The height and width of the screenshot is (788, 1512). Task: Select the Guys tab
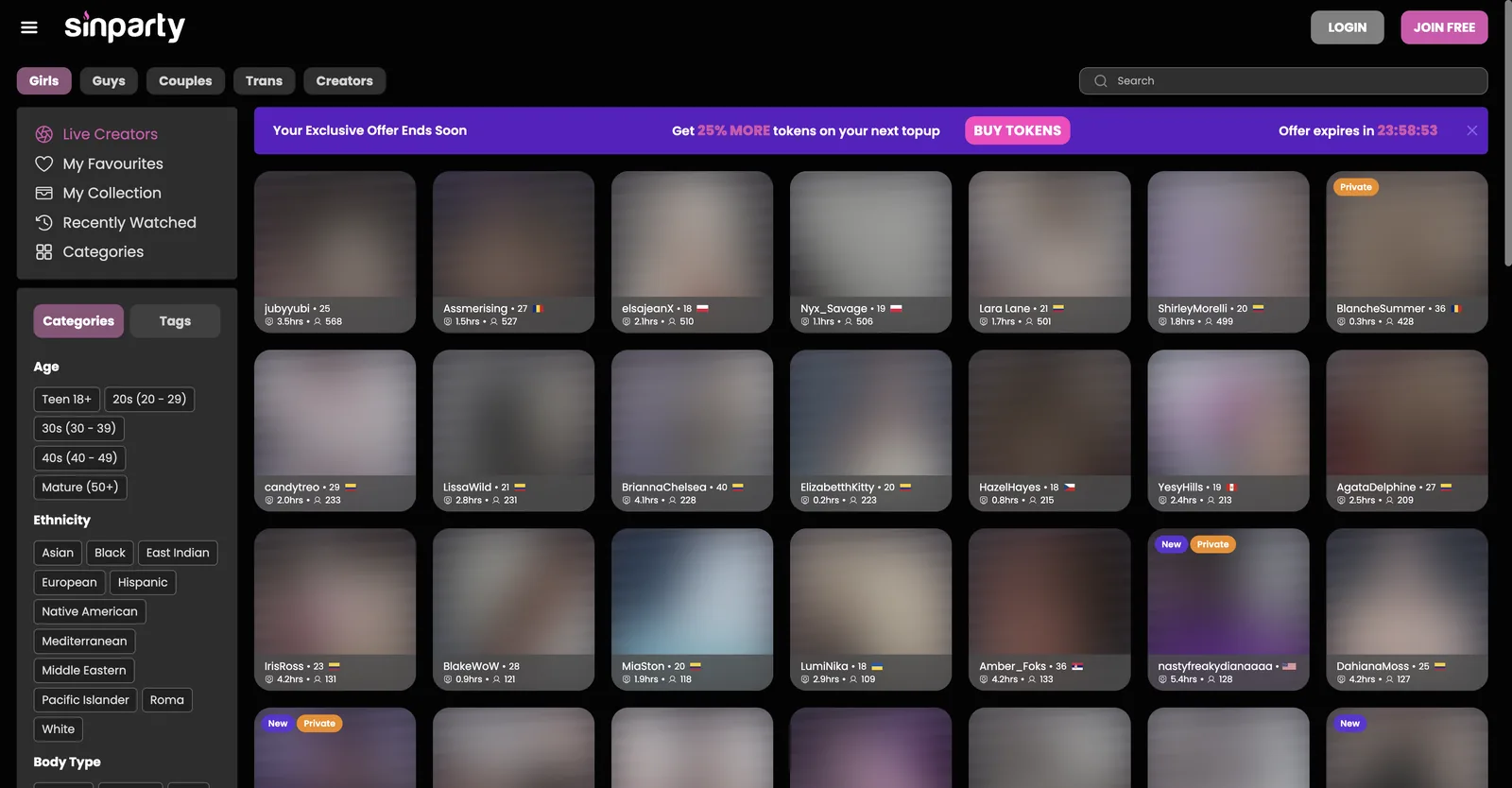109,81
